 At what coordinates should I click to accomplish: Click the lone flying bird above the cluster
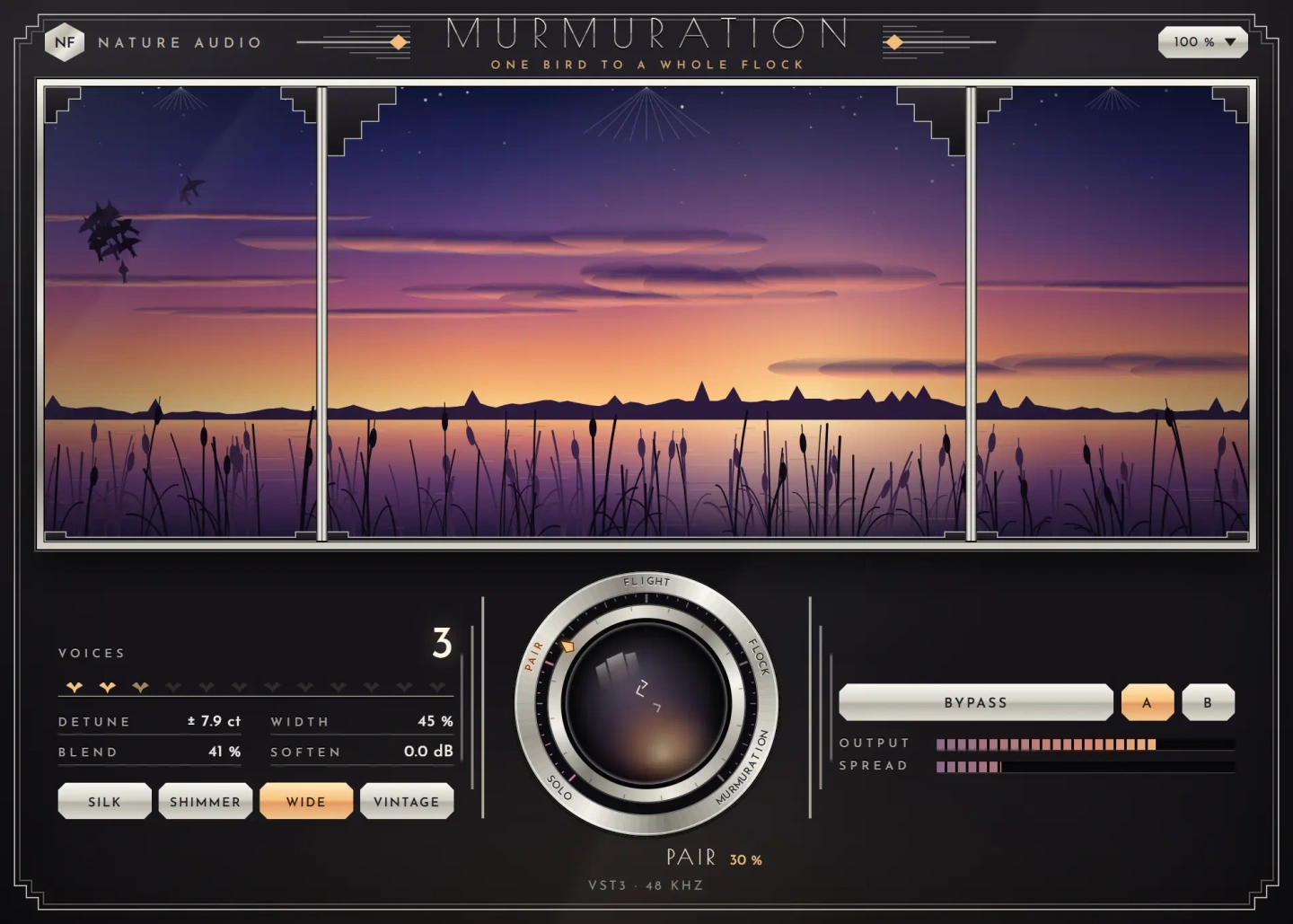point(190,189)
